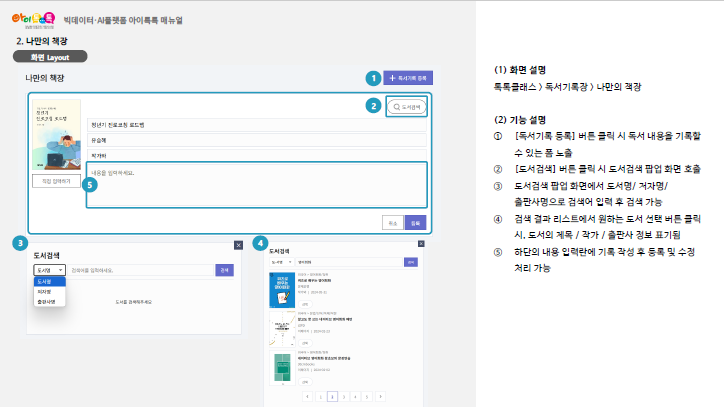Viewport: 724px width, 407px height.
Task: Close the left 도서검색 popup
Action: pyautogui.click(x=238, y=244)
